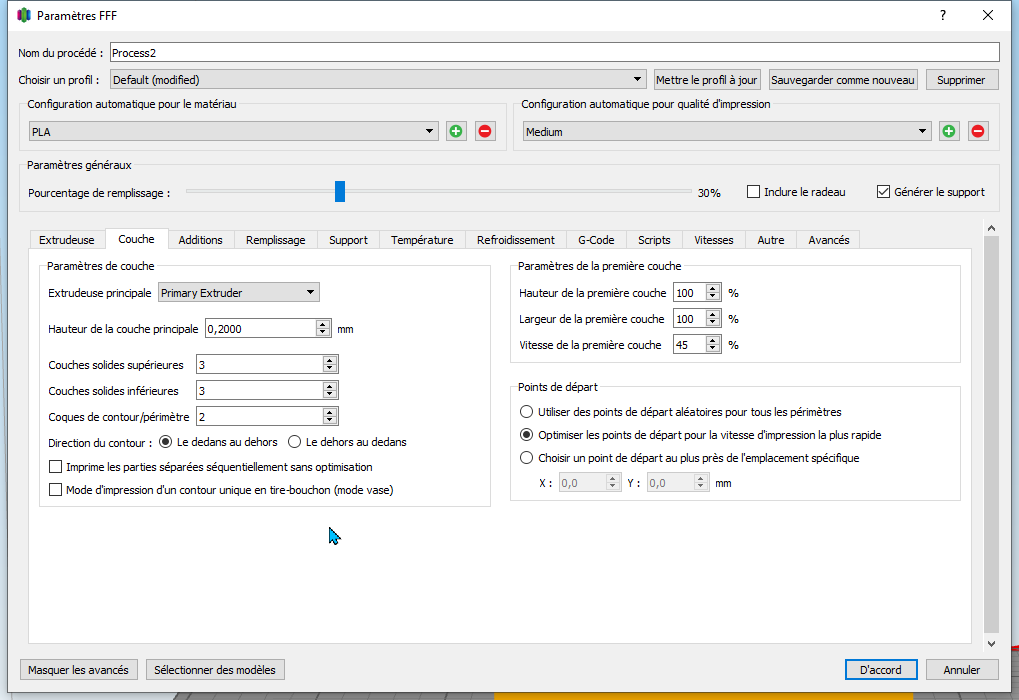Viewport: 1019px width, 700px height.
Task: Open the Vitesses tab
Action: click(714, 240)
